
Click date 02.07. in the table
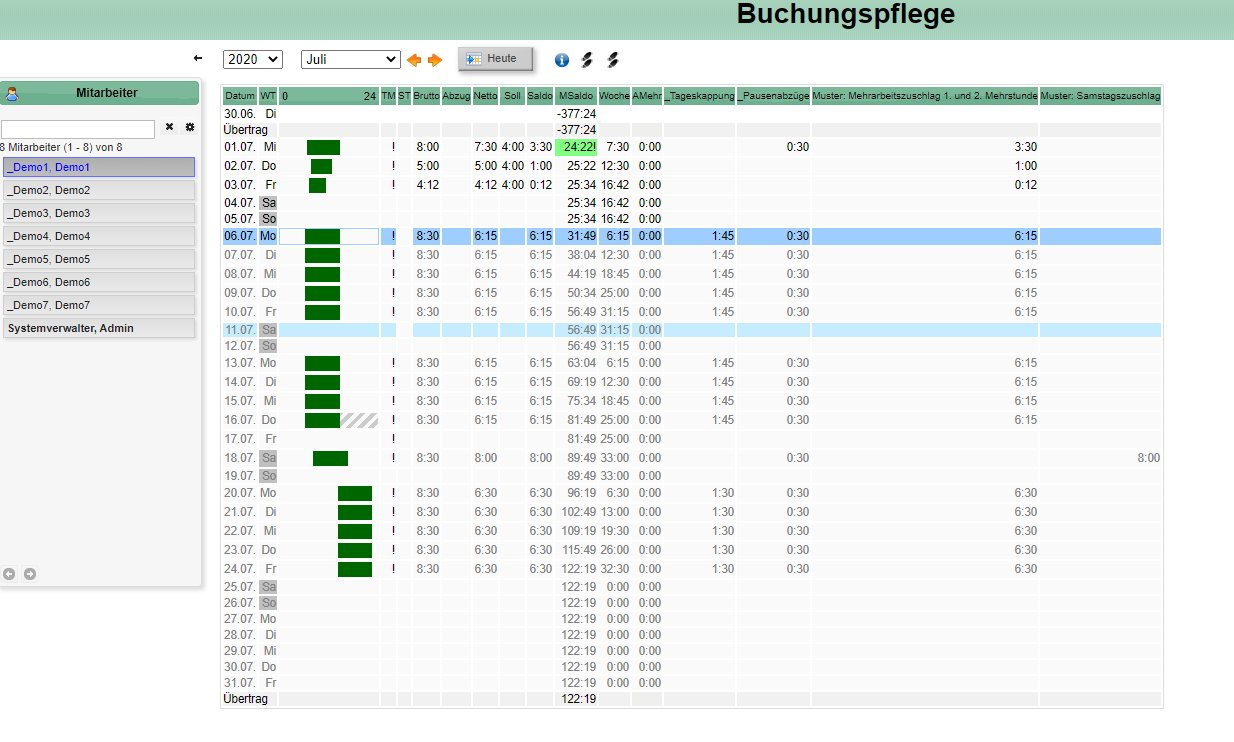pyautogui.click(x=240, y=166)
